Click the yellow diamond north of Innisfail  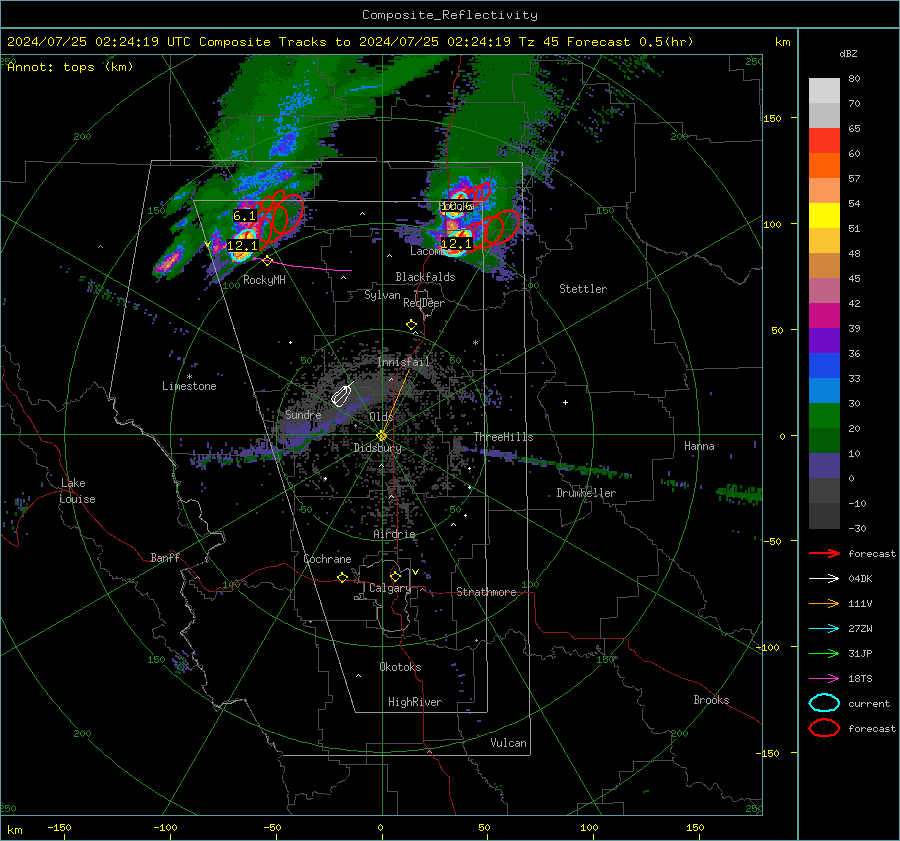click(x=411, y=325)
